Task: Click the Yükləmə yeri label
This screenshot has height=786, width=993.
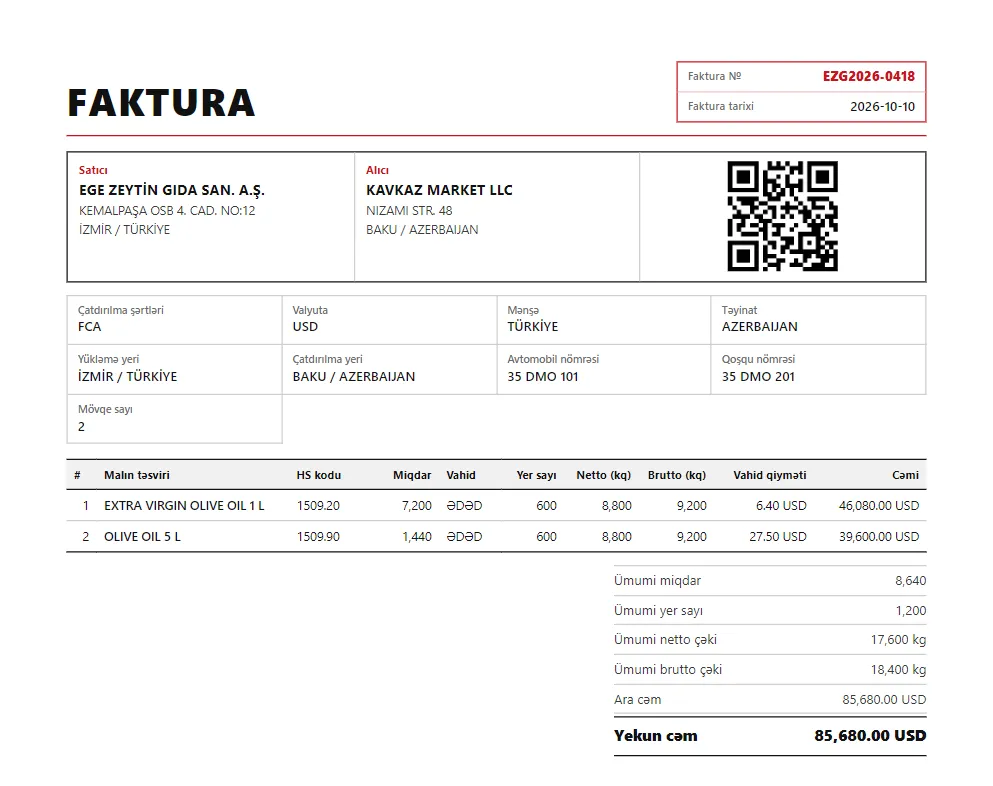Action: tap(108, 359)
